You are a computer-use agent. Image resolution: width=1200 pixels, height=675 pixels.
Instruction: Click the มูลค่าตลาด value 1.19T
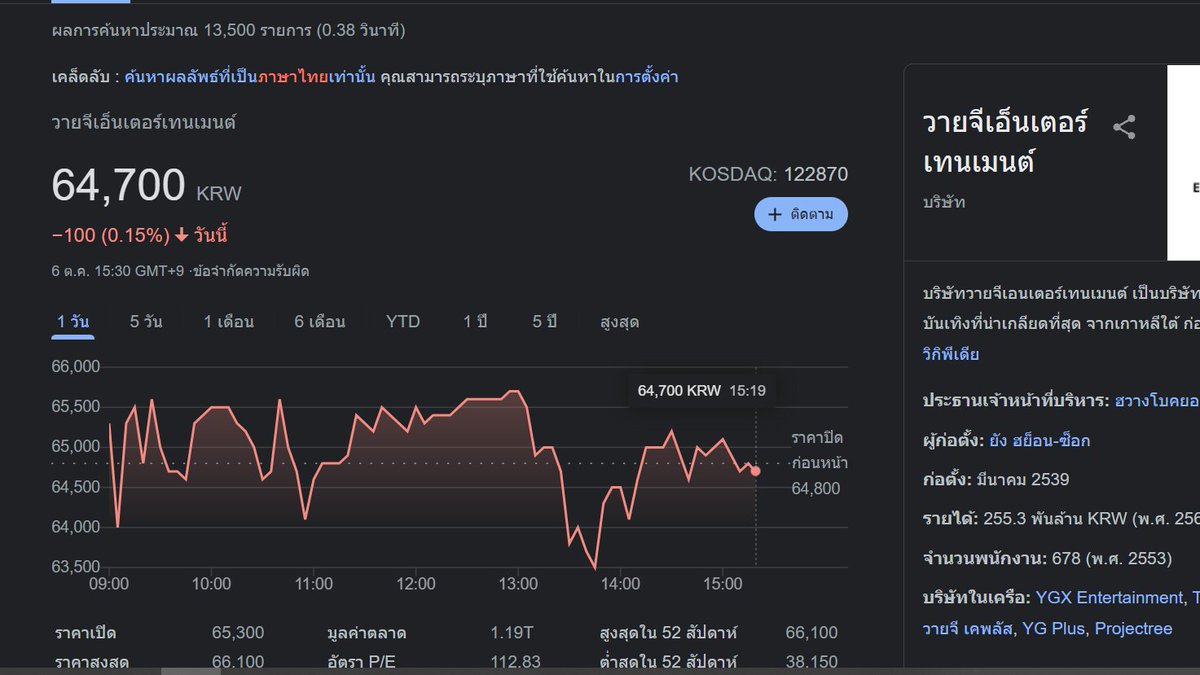pos(512,633)
